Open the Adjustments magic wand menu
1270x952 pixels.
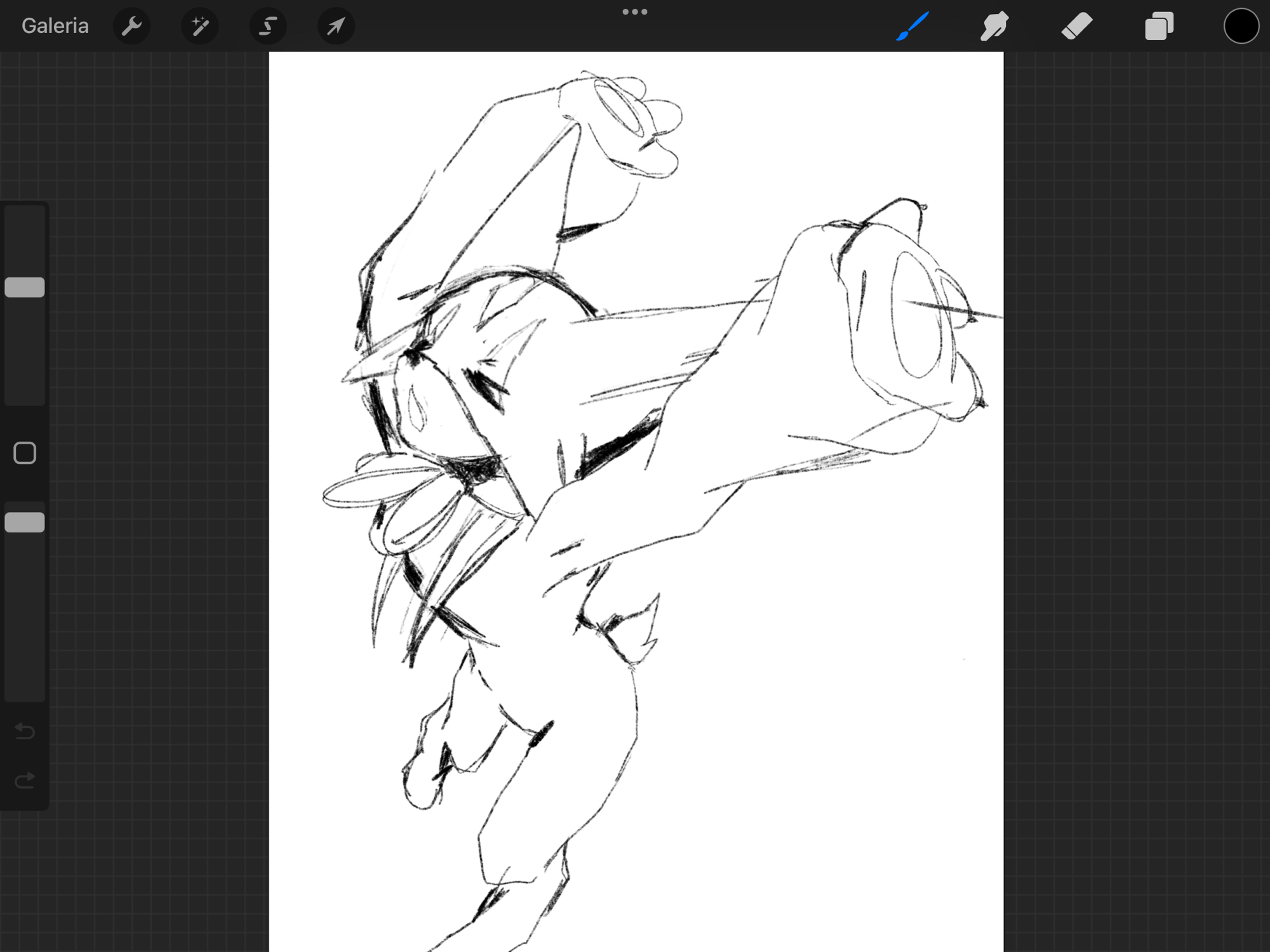(x=200, y=26)
